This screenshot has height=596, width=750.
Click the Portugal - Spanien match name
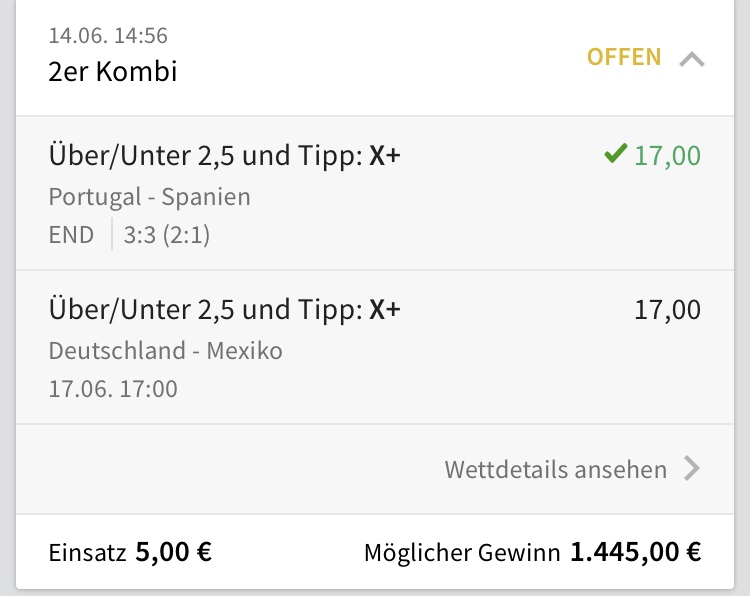click(x=149, y=196)
